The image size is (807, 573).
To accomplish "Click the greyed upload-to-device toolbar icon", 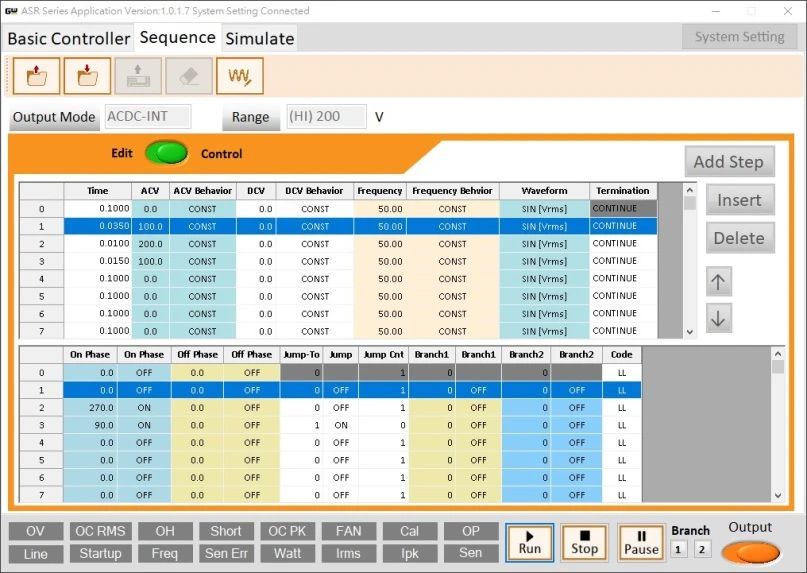I will (138, 76).
